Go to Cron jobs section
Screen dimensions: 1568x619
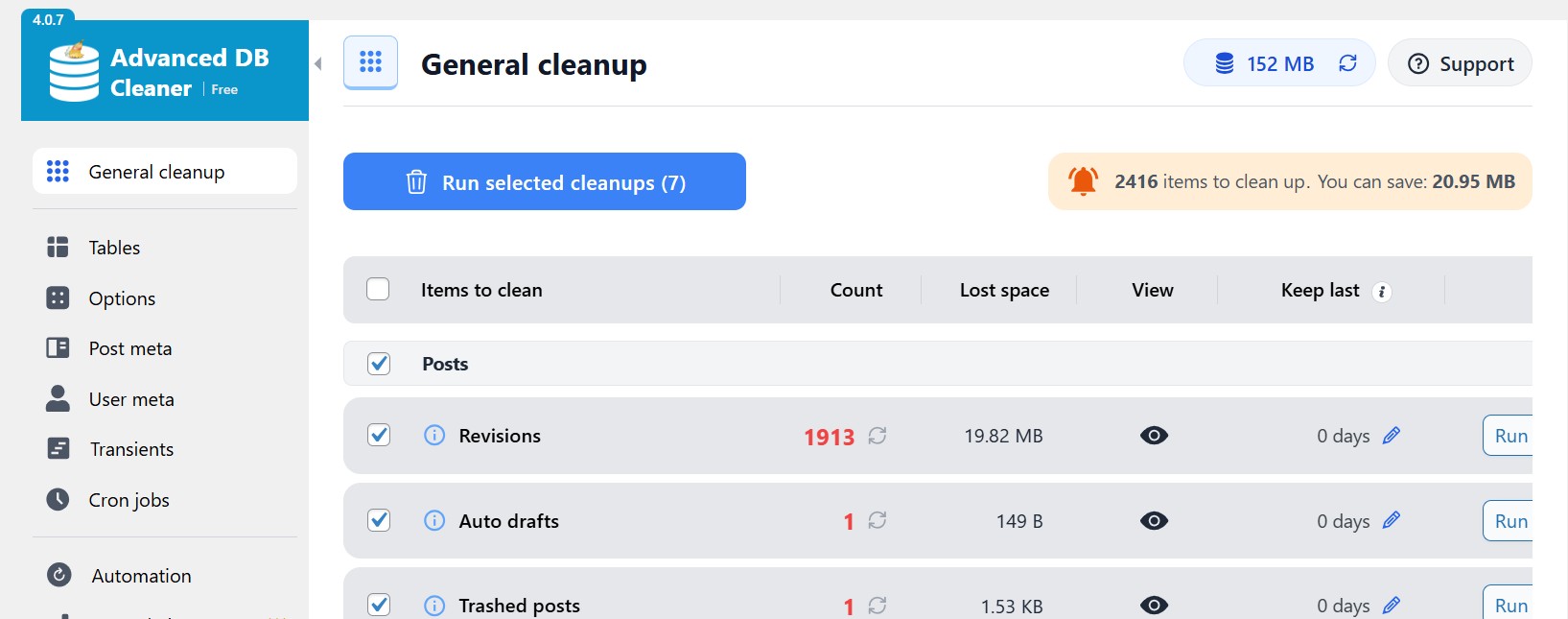tap(129, 500)
